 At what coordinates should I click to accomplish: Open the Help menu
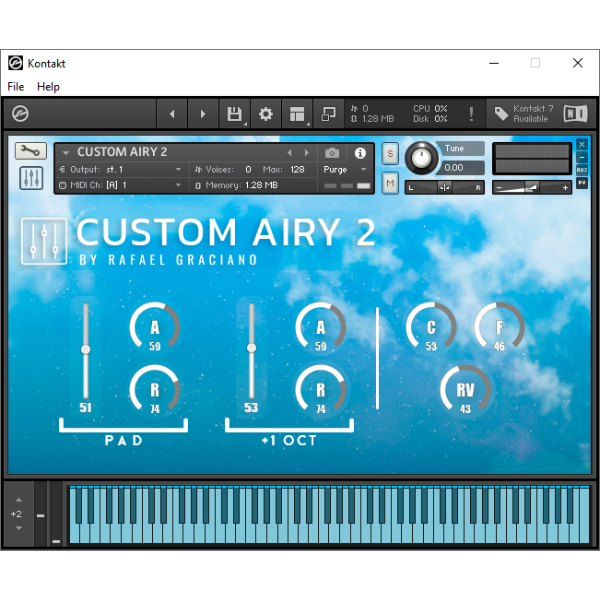(x=48, y=86)
